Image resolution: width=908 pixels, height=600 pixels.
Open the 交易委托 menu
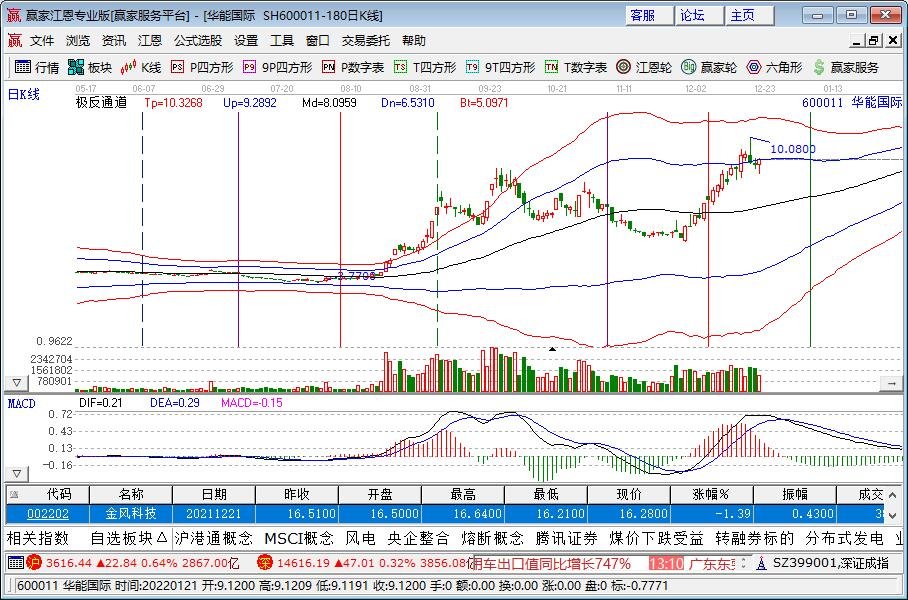coord(366,41)
